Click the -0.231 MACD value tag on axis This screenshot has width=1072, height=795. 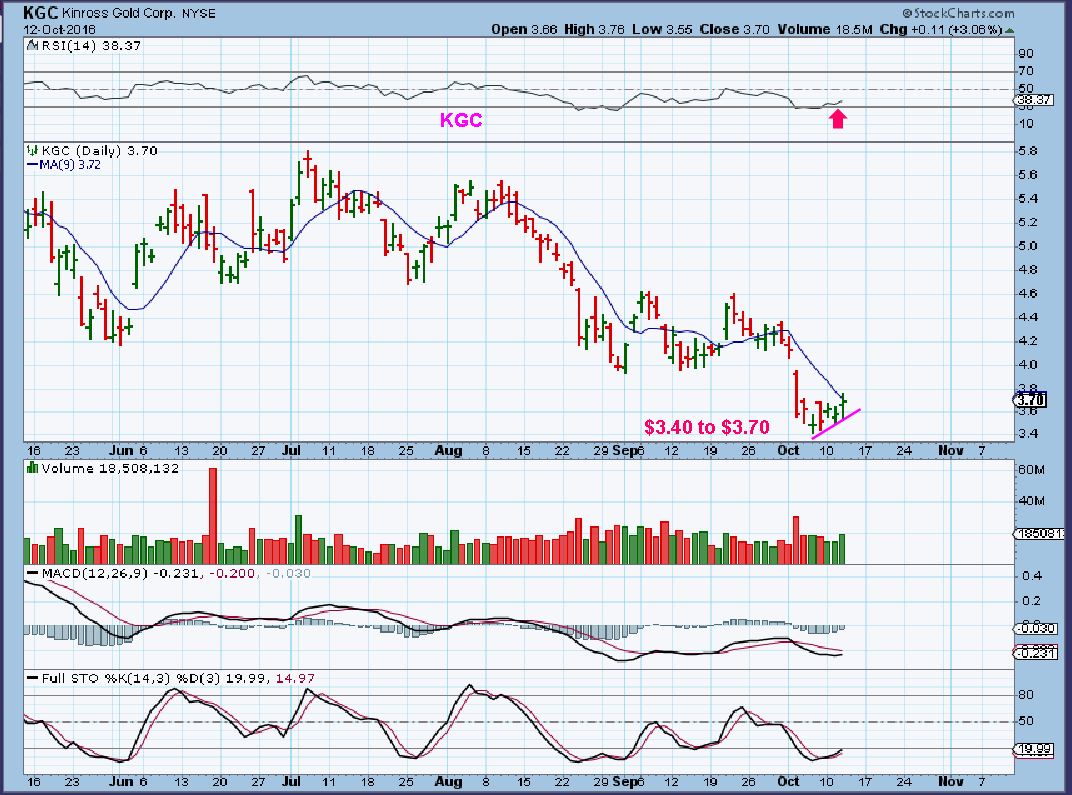point(1036,653)
